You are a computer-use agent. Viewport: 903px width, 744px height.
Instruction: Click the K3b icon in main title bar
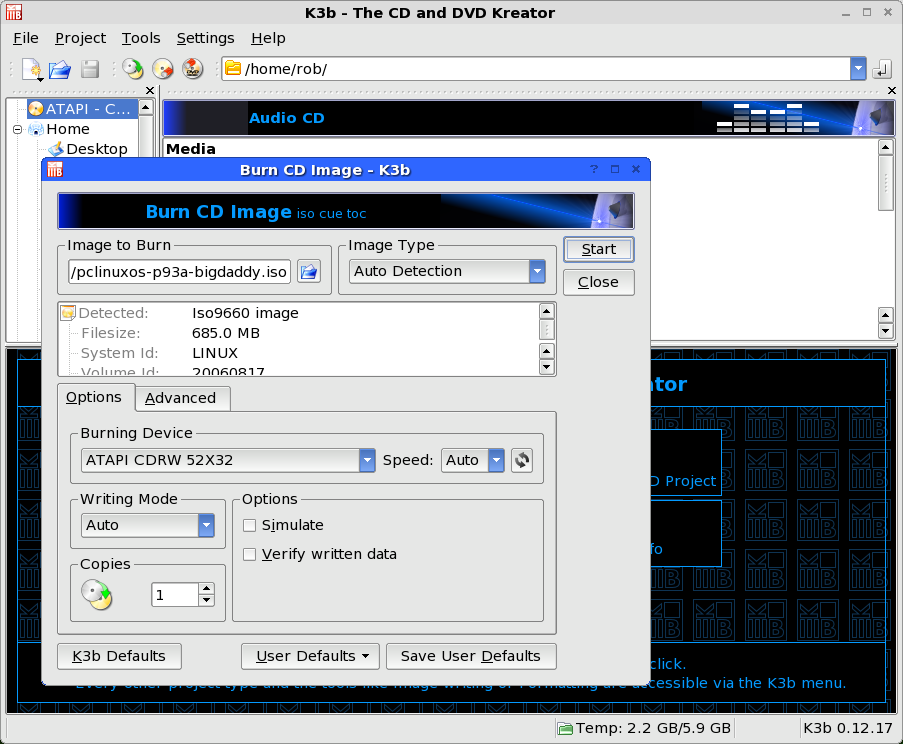pos(14,12)
